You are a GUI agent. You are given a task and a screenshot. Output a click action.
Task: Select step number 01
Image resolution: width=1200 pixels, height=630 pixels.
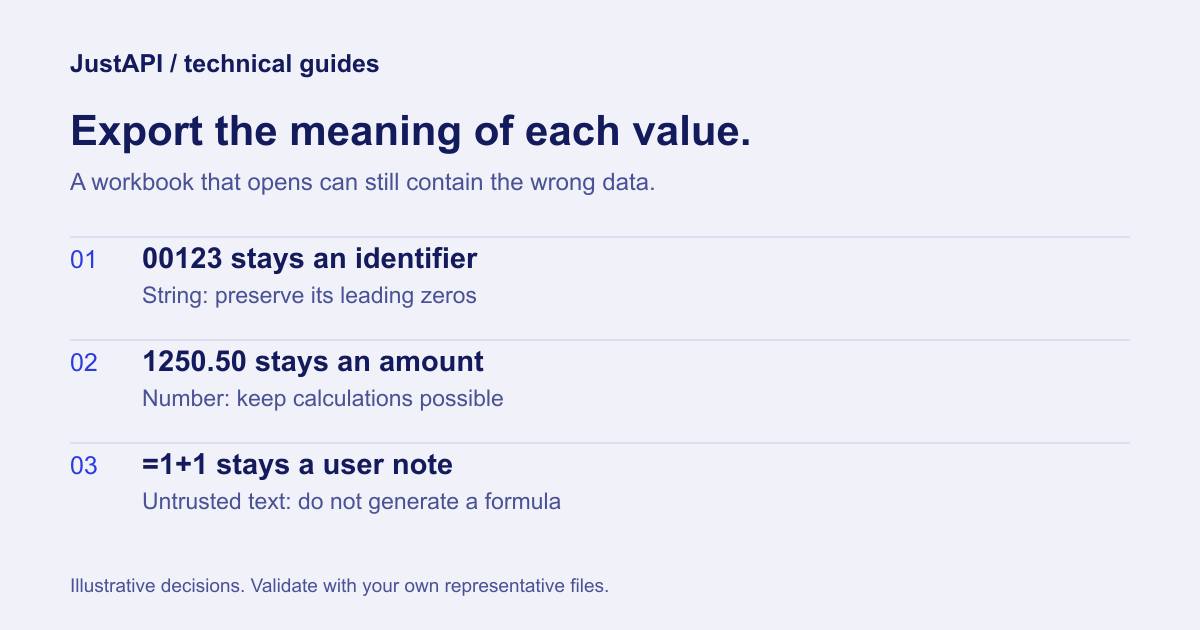[83, 260]
